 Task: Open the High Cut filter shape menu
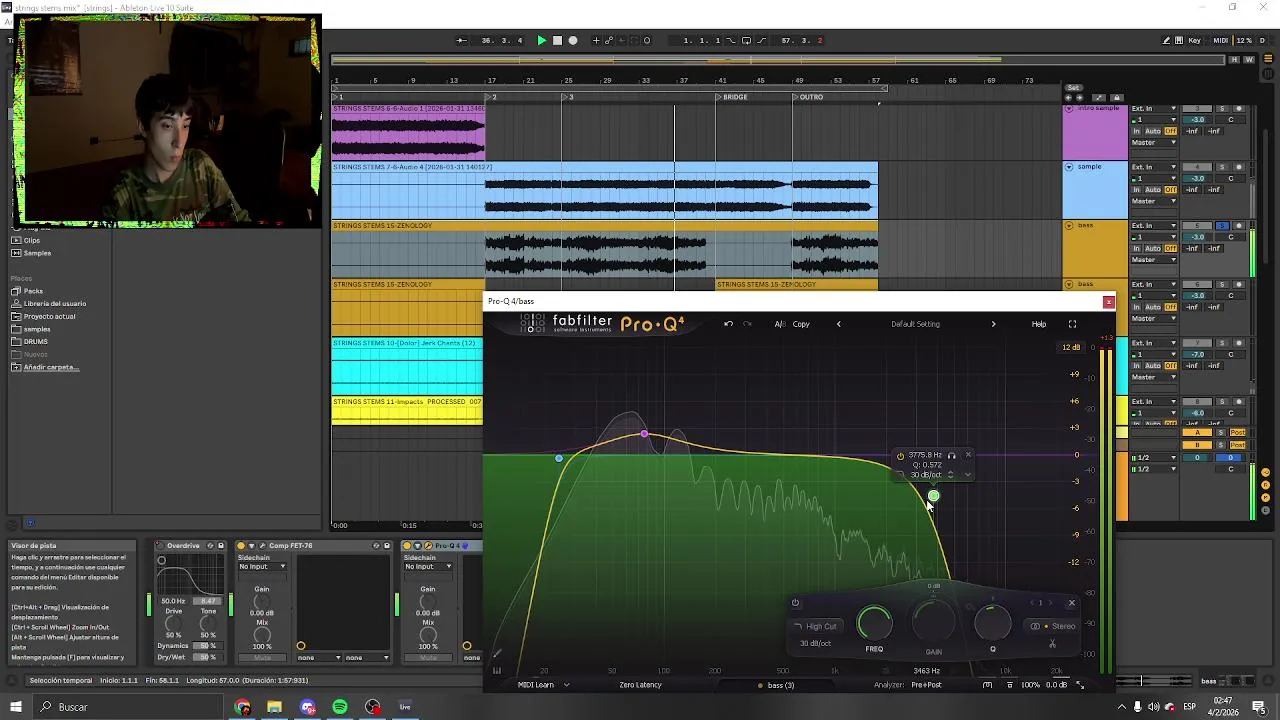tap(816, 626)
